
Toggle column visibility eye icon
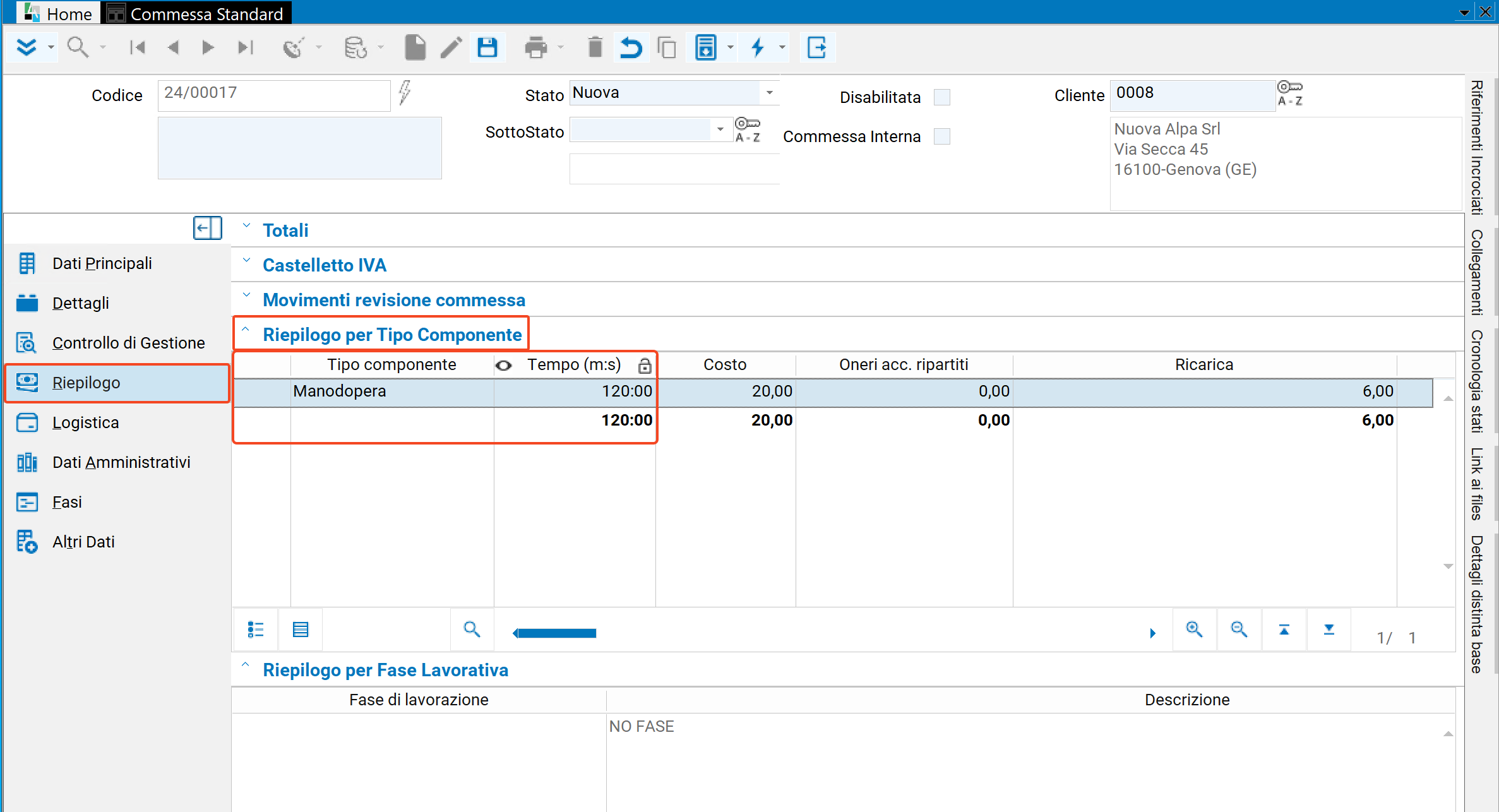pos(503,366)
